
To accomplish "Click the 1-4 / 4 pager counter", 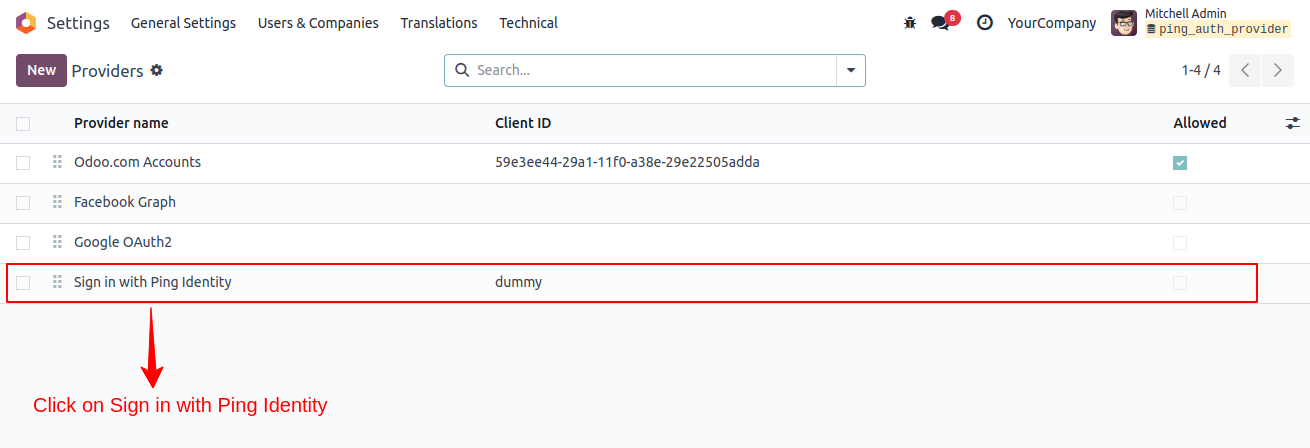I will point(1201,70).
